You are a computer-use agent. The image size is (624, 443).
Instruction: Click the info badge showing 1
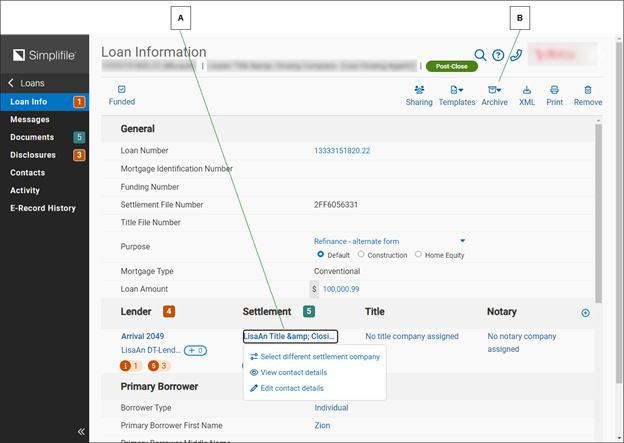click(131, 366)
